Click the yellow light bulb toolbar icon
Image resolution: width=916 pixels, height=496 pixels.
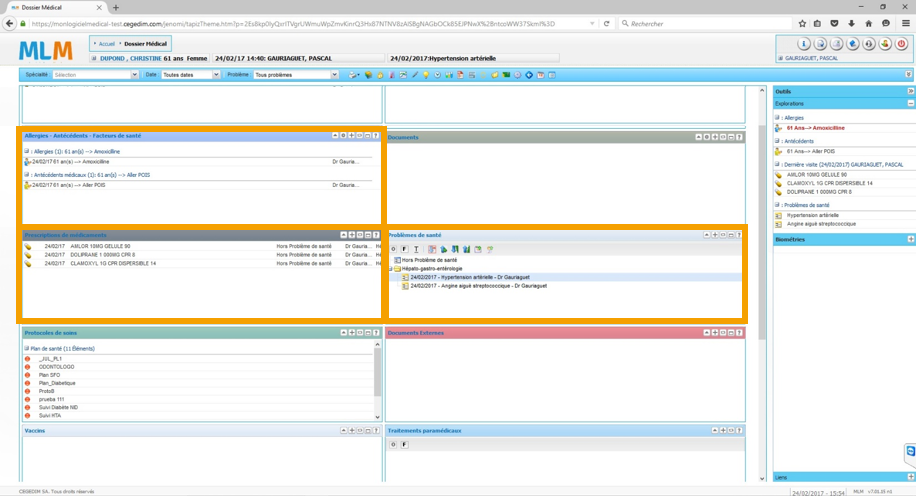[x=426, y=75]
